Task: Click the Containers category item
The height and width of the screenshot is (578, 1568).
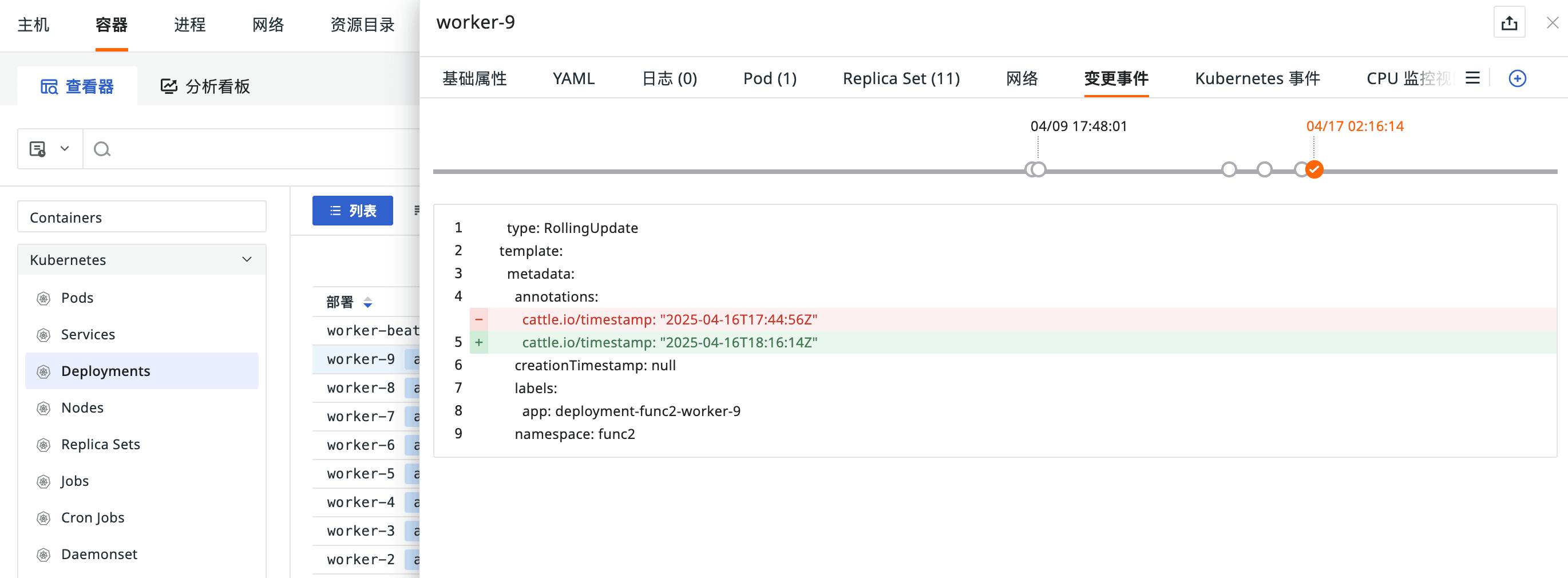Action: pyautogui.click(x=142, y=217)
